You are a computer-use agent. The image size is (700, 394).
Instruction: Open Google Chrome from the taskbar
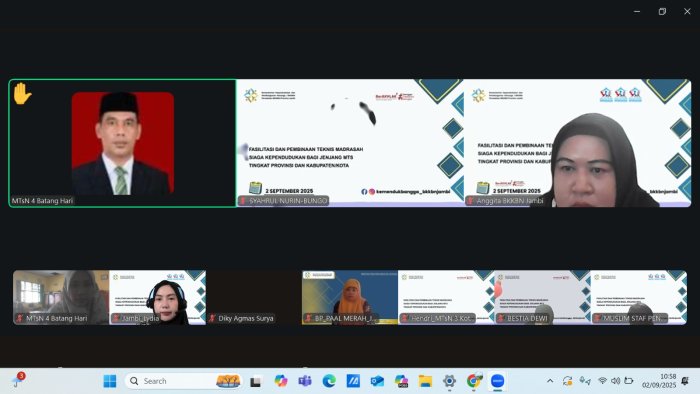[x=474, y=381]
